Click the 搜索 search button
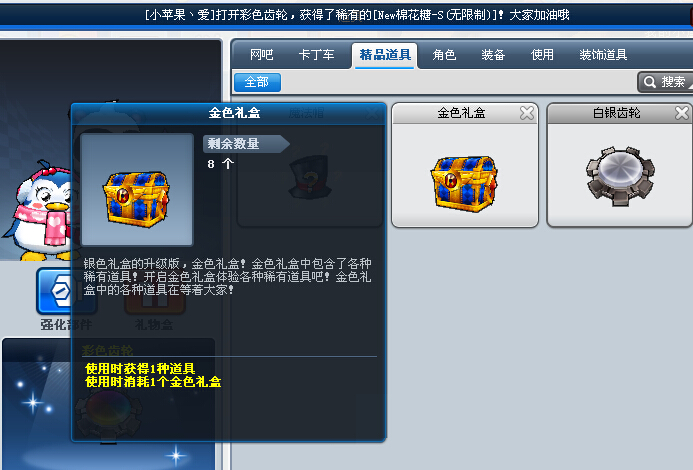The width and height of the screenshot is (693, 470). point(665,82)
